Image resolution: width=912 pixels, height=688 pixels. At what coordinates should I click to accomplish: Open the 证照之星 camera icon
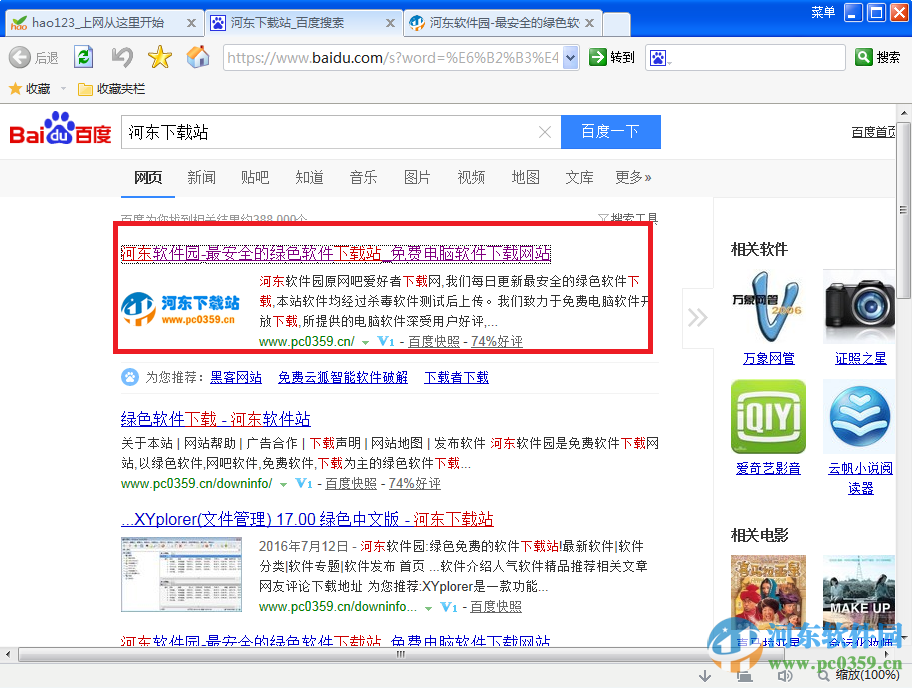[860, 307]
